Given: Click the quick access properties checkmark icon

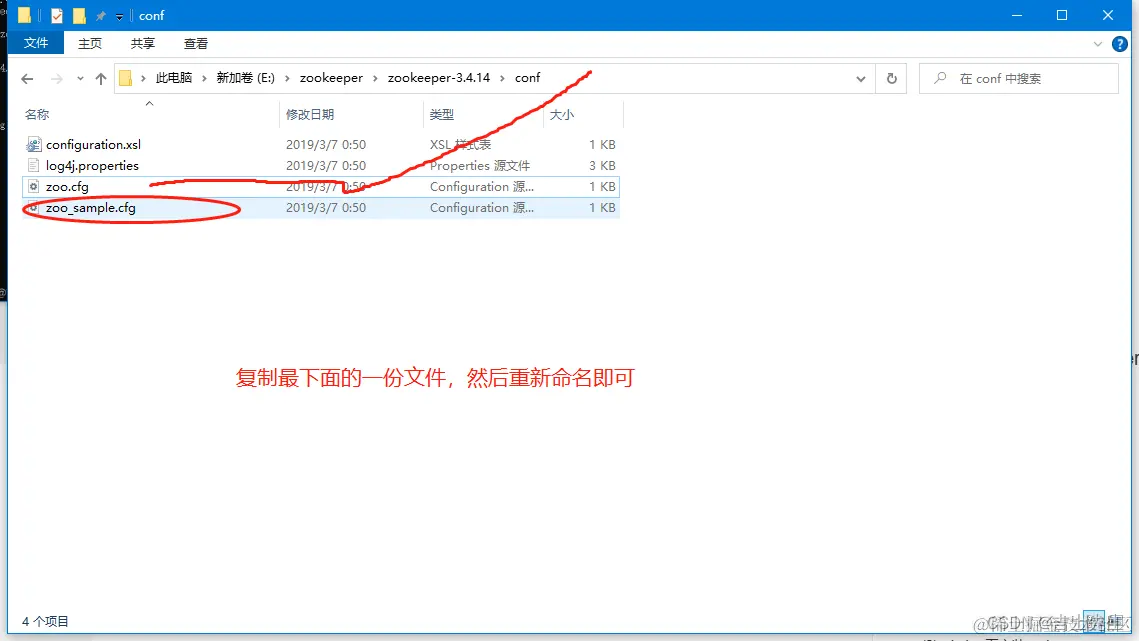Looking at the screenshot, I should click(57, 15).
